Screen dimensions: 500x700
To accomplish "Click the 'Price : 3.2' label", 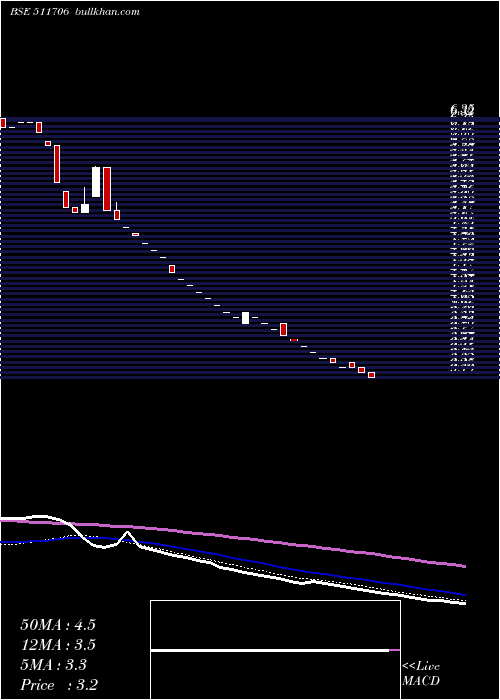I will coord(59,684).
